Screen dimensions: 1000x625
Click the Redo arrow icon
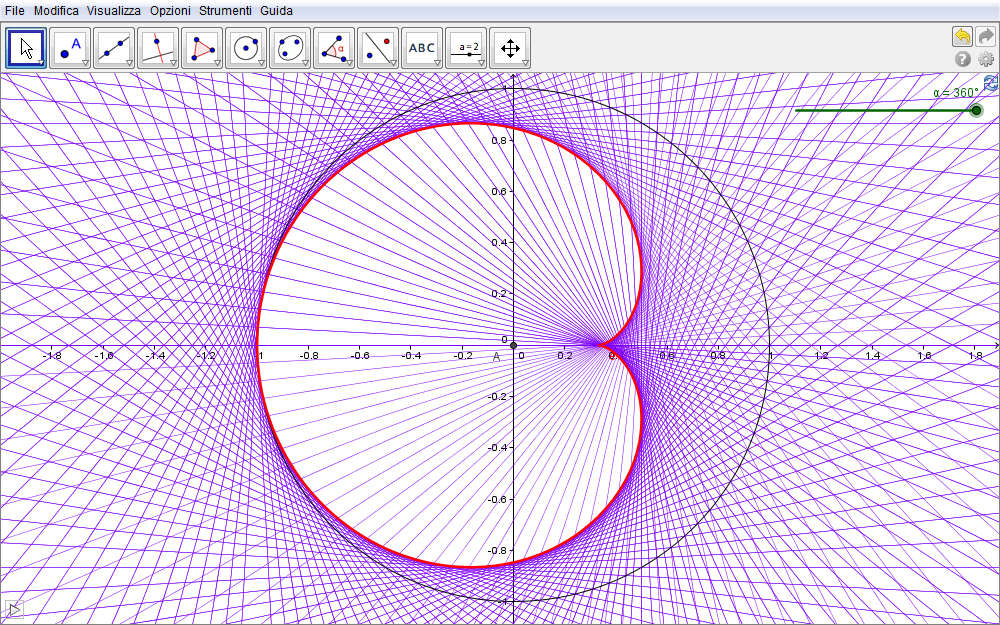(x=985, y=36)
